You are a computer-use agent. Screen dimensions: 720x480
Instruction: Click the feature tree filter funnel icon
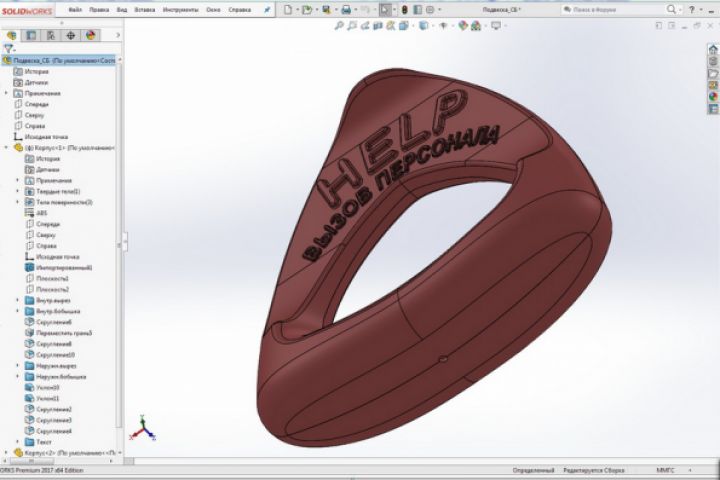click(8, 48)
